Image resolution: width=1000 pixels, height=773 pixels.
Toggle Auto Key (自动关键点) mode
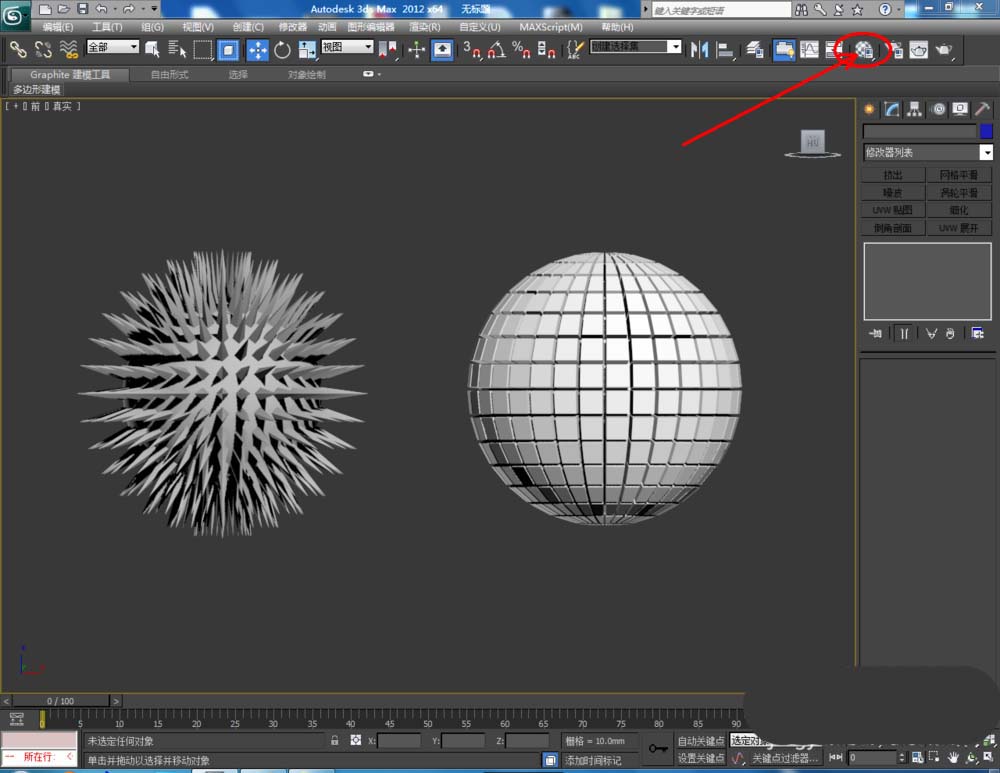point(700,741)
